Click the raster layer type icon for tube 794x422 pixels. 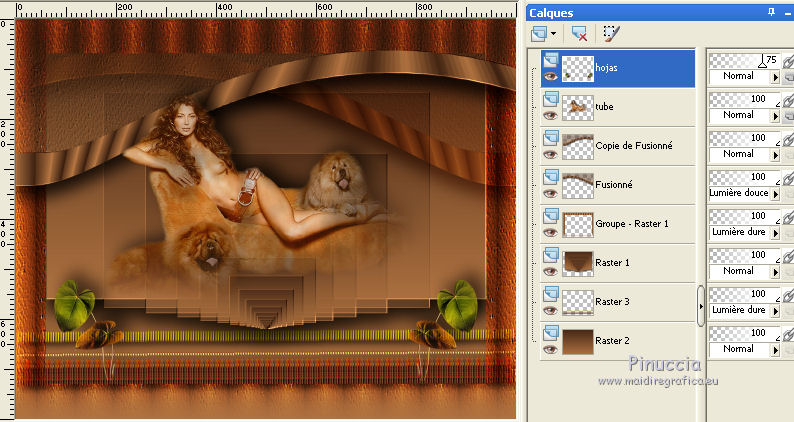coord(550,99)
